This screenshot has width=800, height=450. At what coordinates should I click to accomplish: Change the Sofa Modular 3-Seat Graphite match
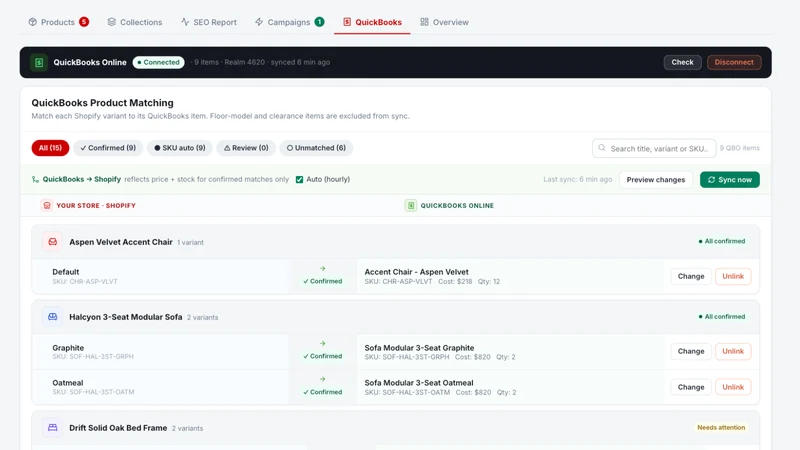click(691, 352)
